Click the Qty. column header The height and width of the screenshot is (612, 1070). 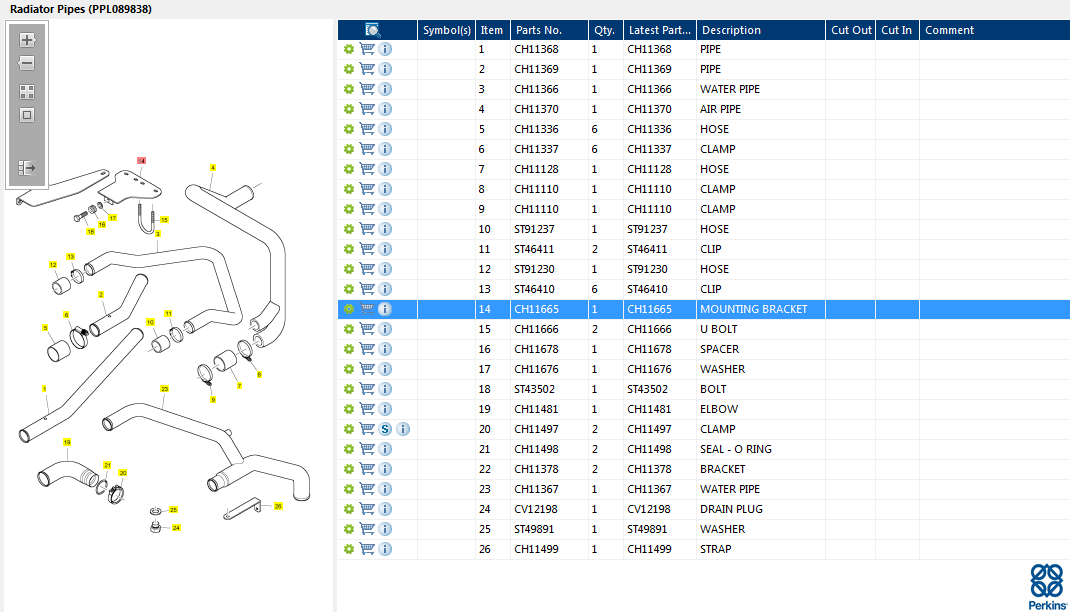603,30
